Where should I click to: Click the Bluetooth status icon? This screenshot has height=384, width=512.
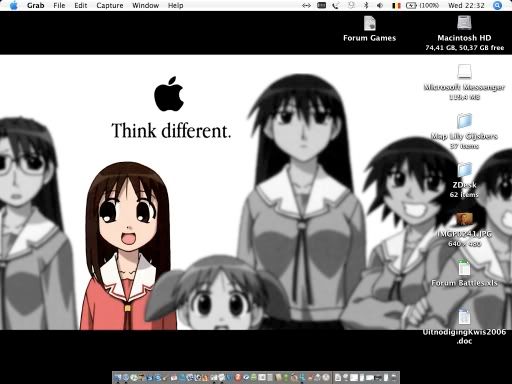coord(366,5)
